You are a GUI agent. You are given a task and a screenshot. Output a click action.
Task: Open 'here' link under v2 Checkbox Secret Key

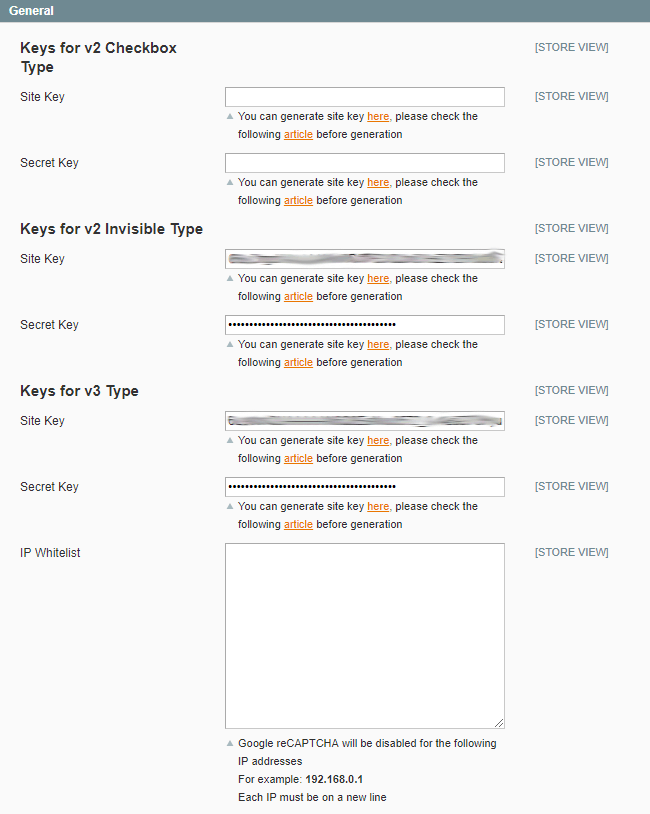pos(378,183)
